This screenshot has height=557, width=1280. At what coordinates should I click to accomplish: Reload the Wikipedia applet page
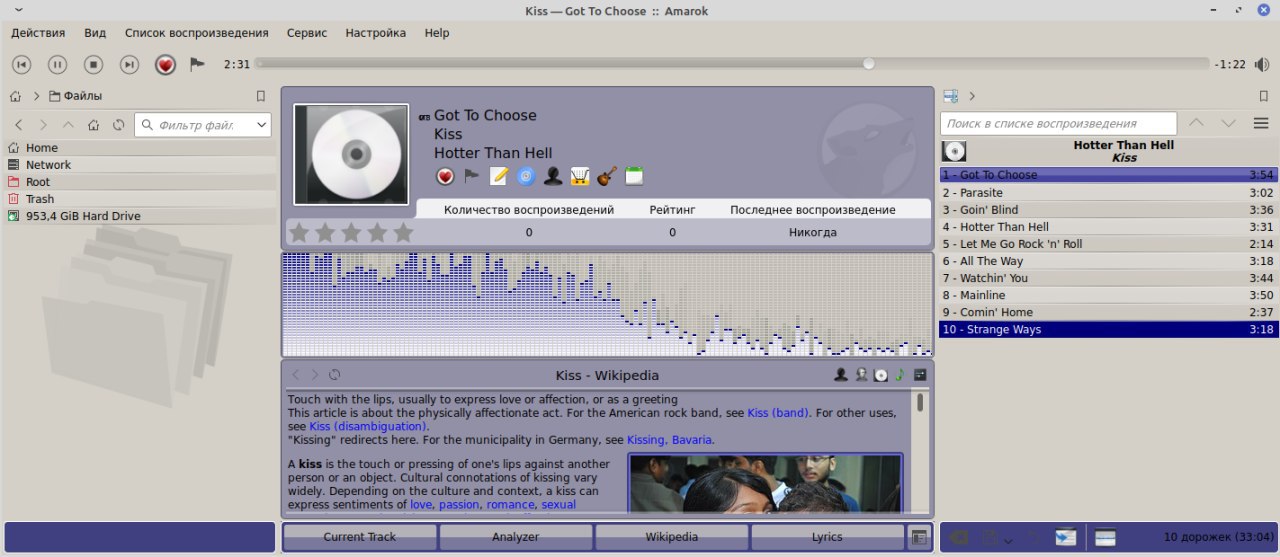pos(334,375)
